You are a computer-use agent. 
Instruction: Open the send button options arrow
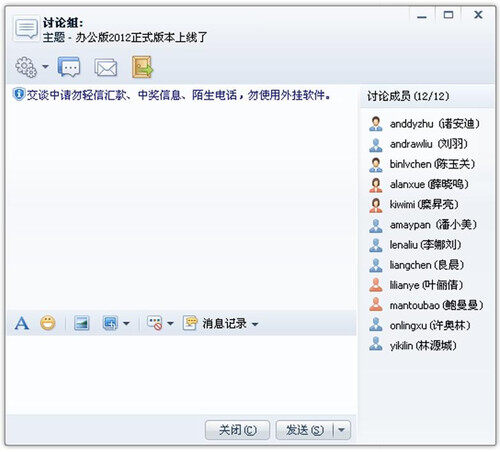tap(342, 430)
